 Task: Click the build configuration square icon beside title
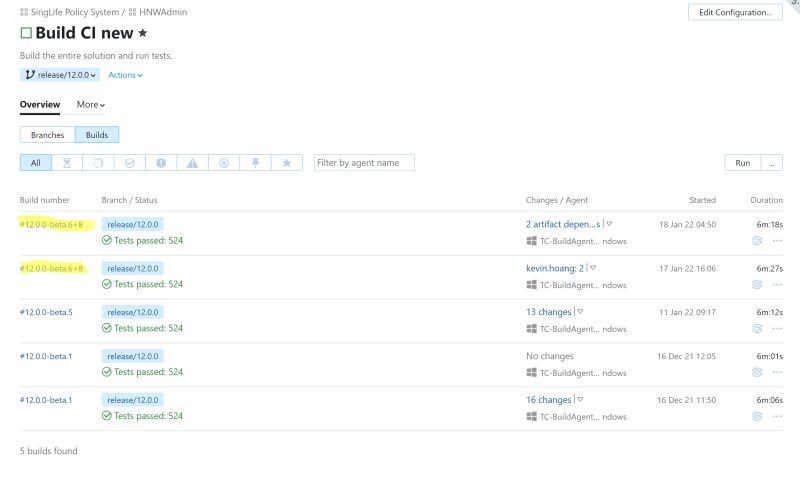pyautogui.click(x=26, y=33)
